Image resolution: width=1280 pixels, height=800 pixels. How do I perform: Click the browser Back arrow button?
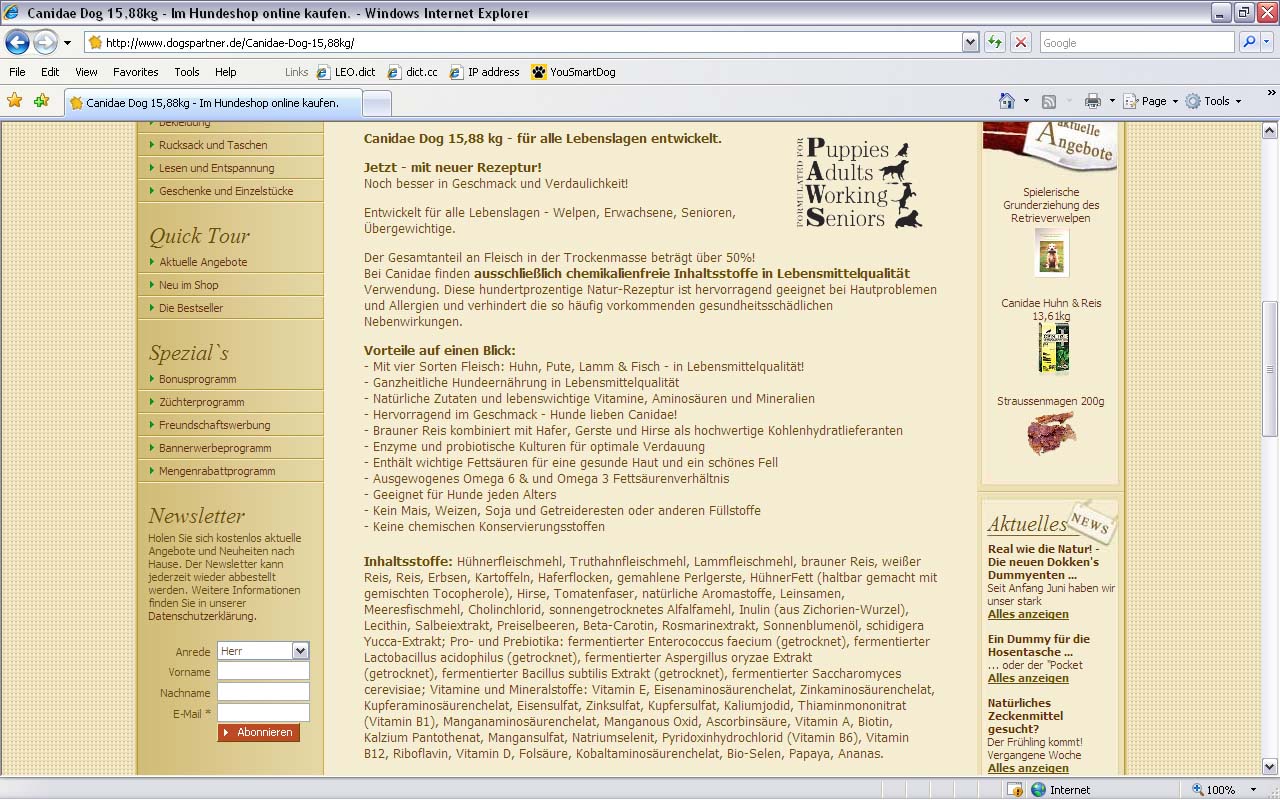click(x=17, y=43)
